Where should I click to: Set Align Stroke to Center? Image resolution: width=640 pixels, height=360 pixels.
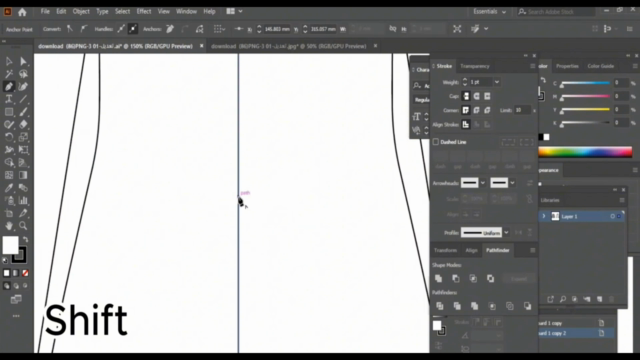coord(466,124)
